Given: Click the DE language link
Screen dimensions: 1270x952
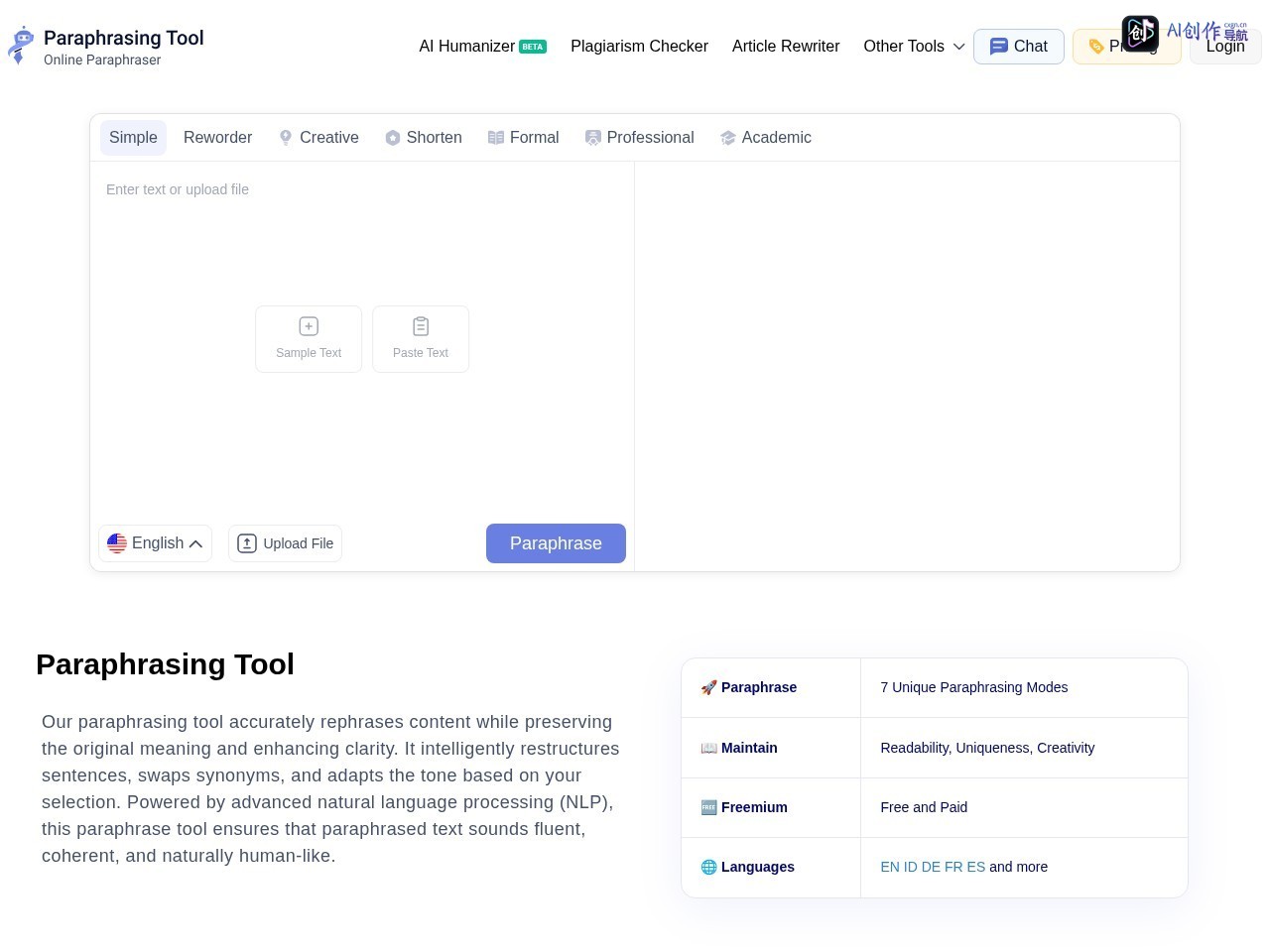Looking at the screenshot, I should click(x=931, y=867).
